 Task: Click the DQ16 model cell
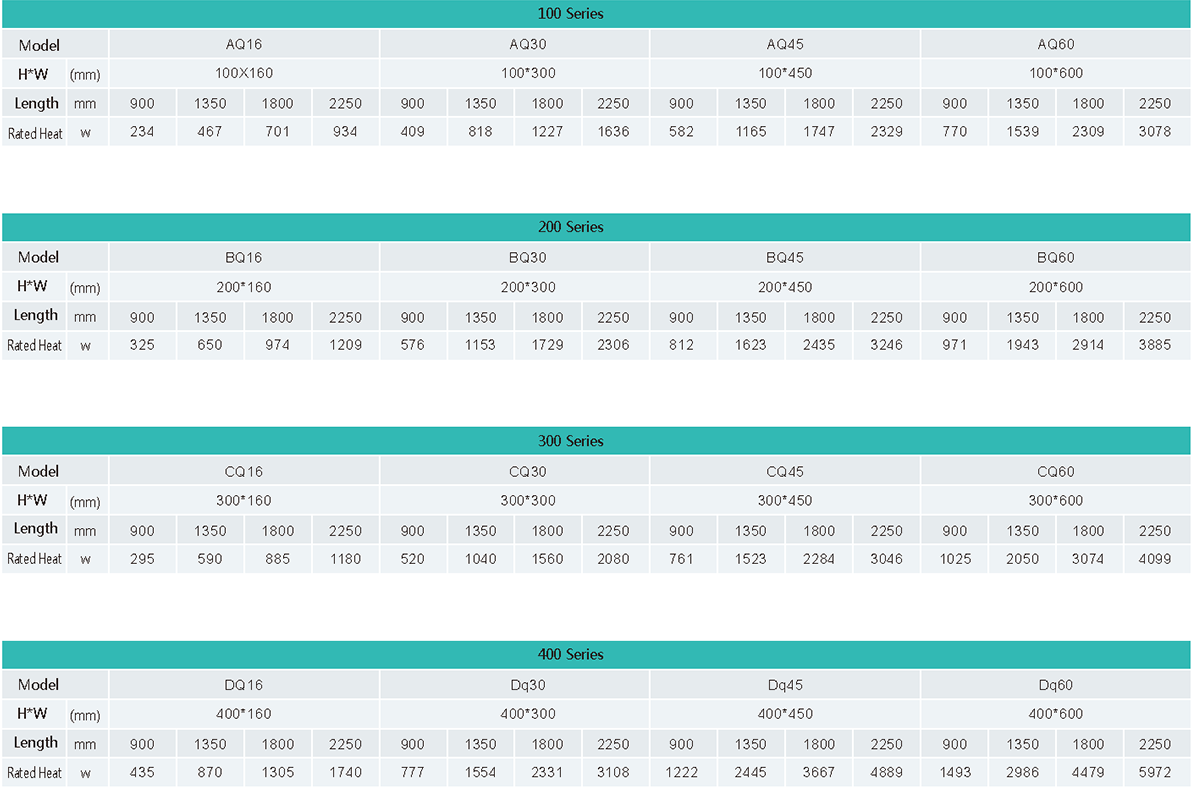point(244,685)
